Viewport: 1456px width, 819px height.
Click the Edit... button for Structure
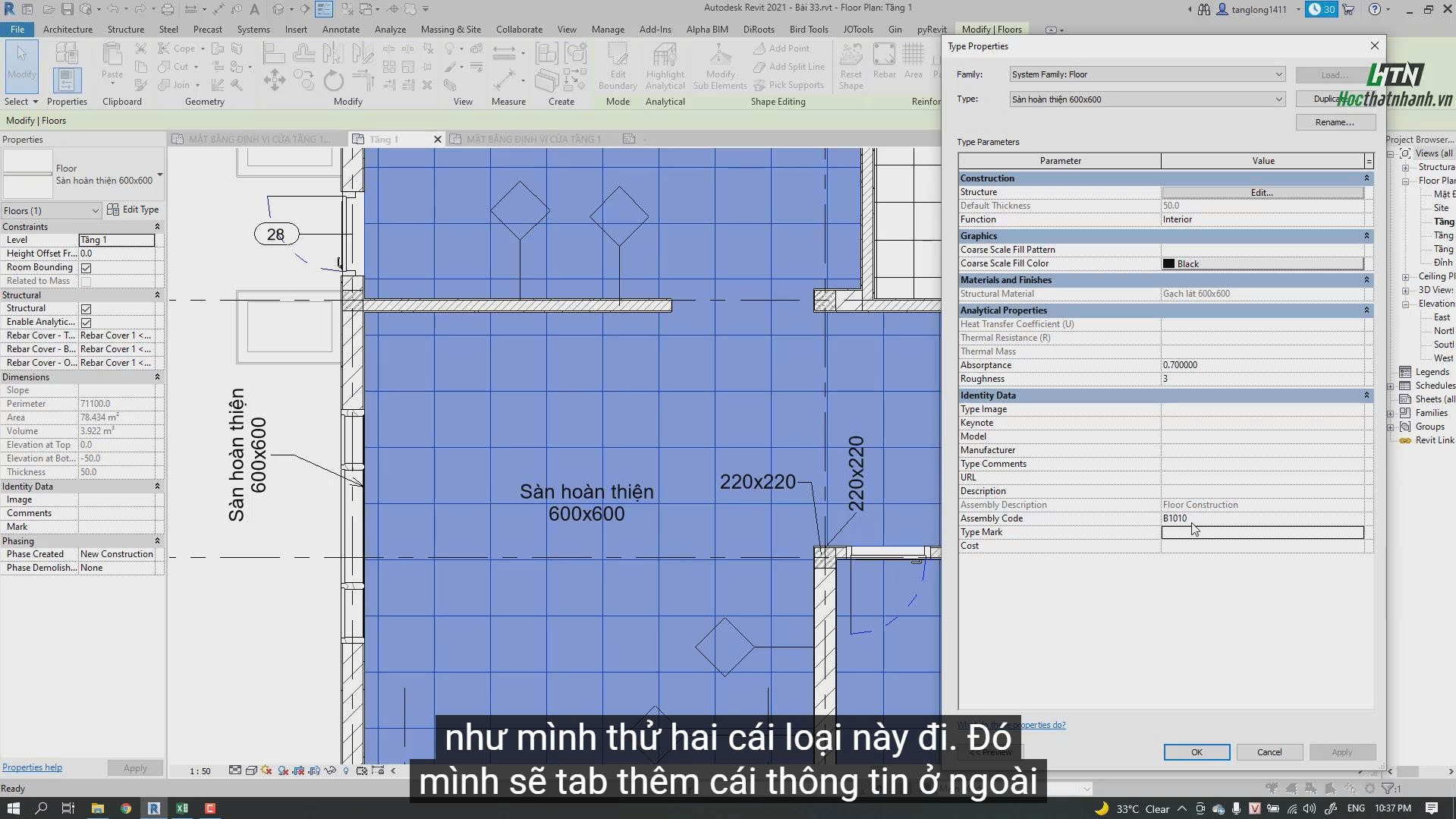(x=1263, y=193)
